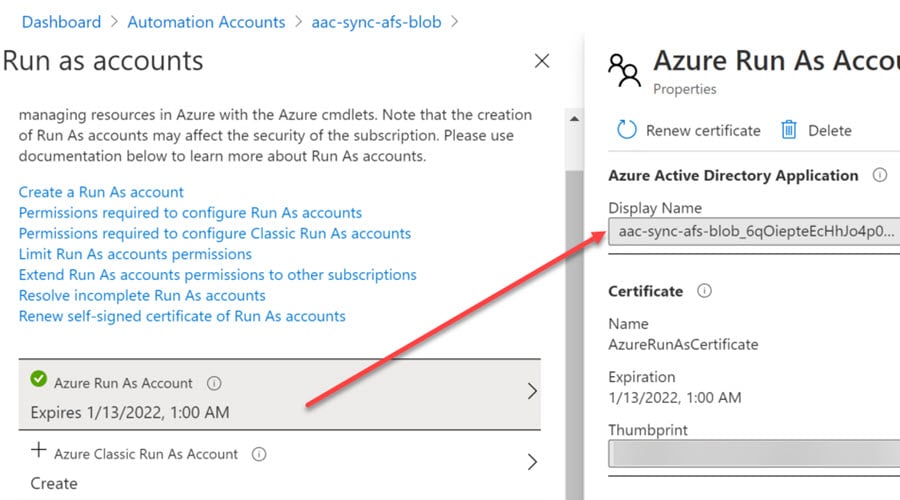900x500 pixels.
Task: Click Expires 1/13/2022, 1:00 AM text
Action: pos(130,412)
